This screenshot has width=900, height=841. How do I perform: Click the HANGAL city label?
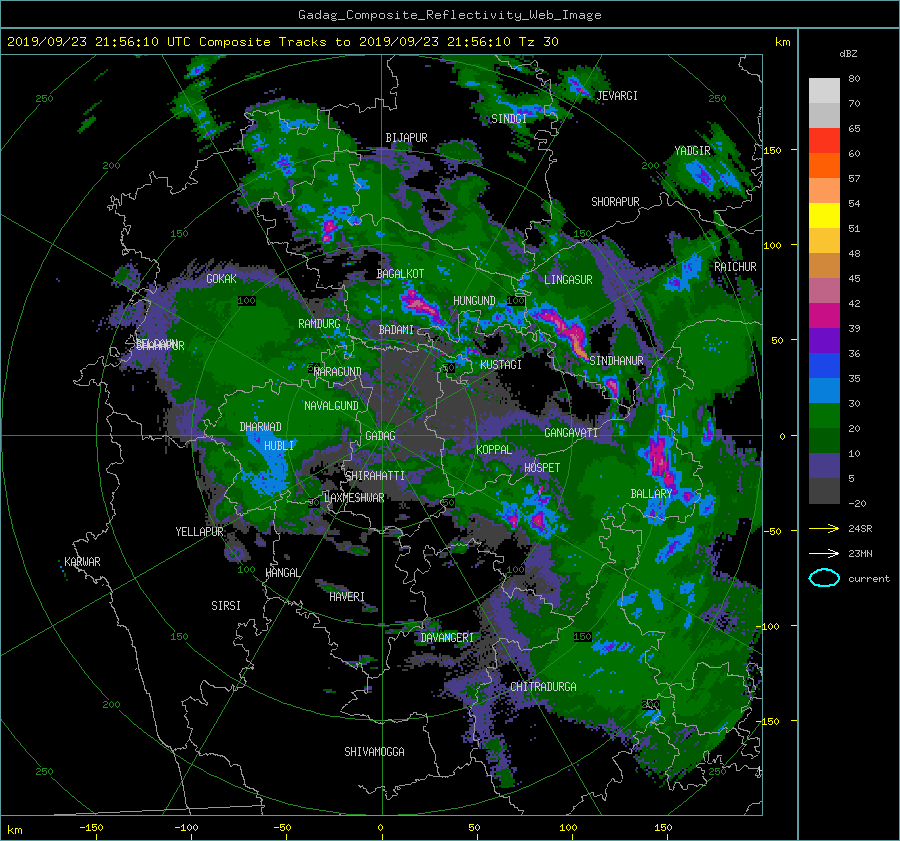tap(282, 573)
